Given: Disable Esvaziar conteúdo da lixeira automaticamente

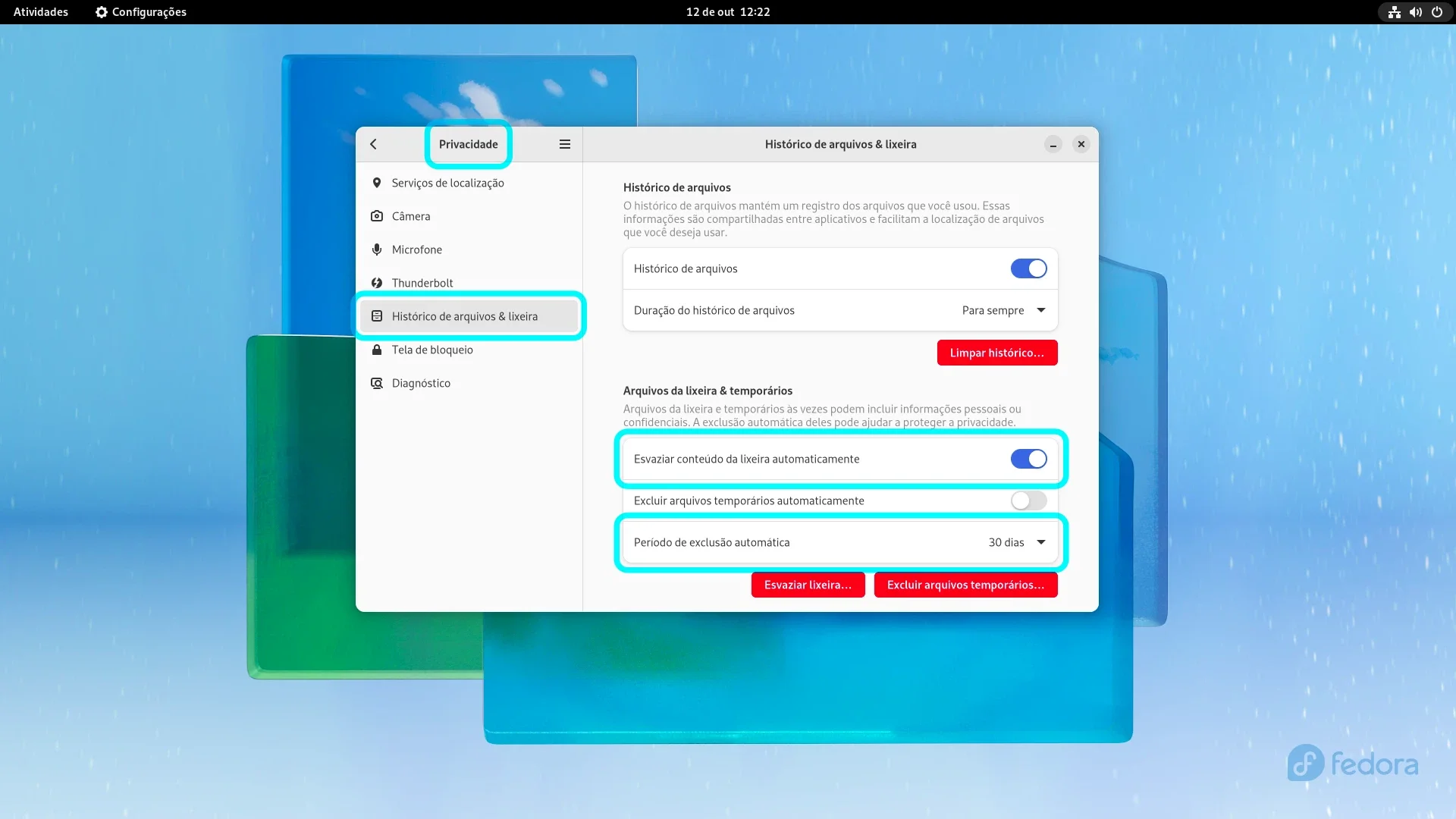Looking at the screenshot, I should coord(1029,459).
